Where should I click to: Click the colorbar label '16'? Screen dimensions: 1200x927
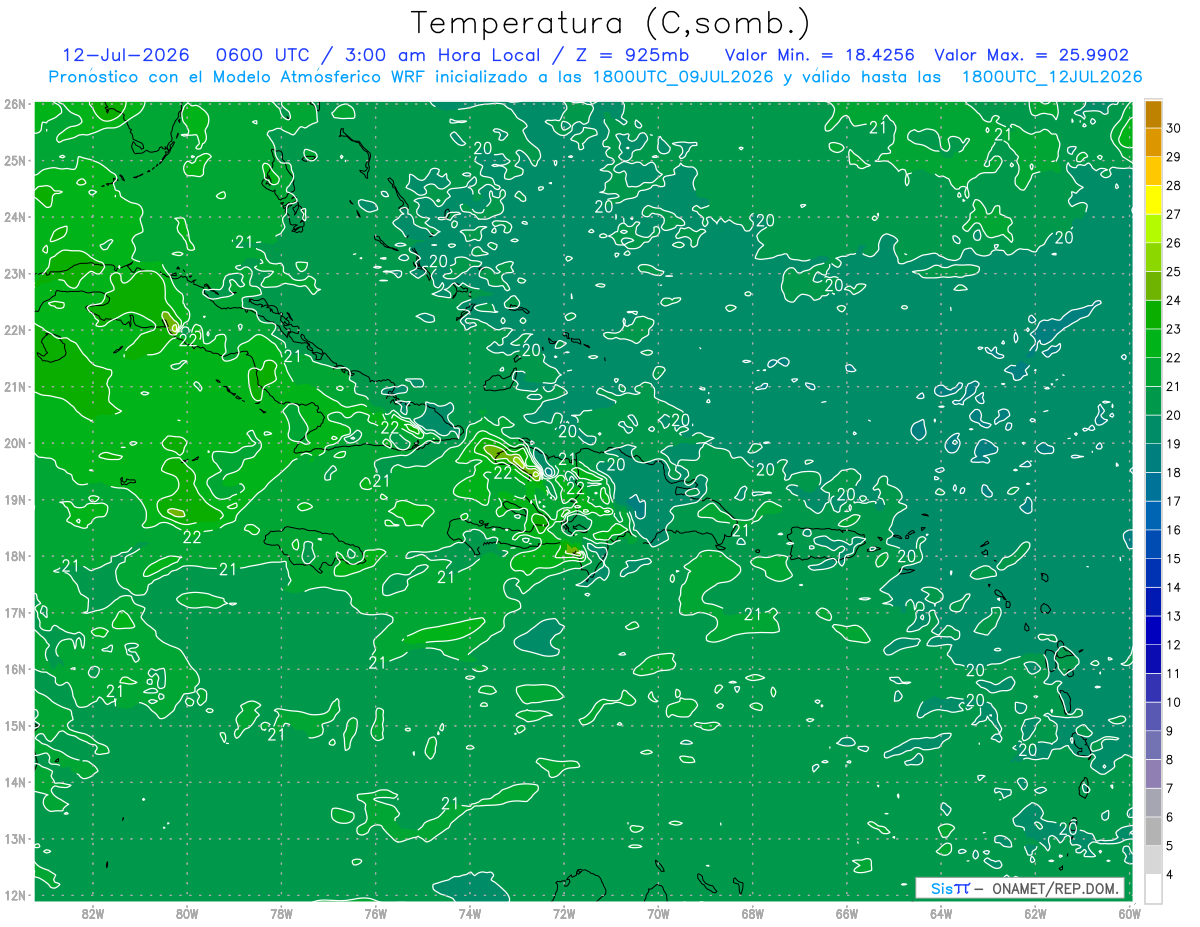point(1174,530)
